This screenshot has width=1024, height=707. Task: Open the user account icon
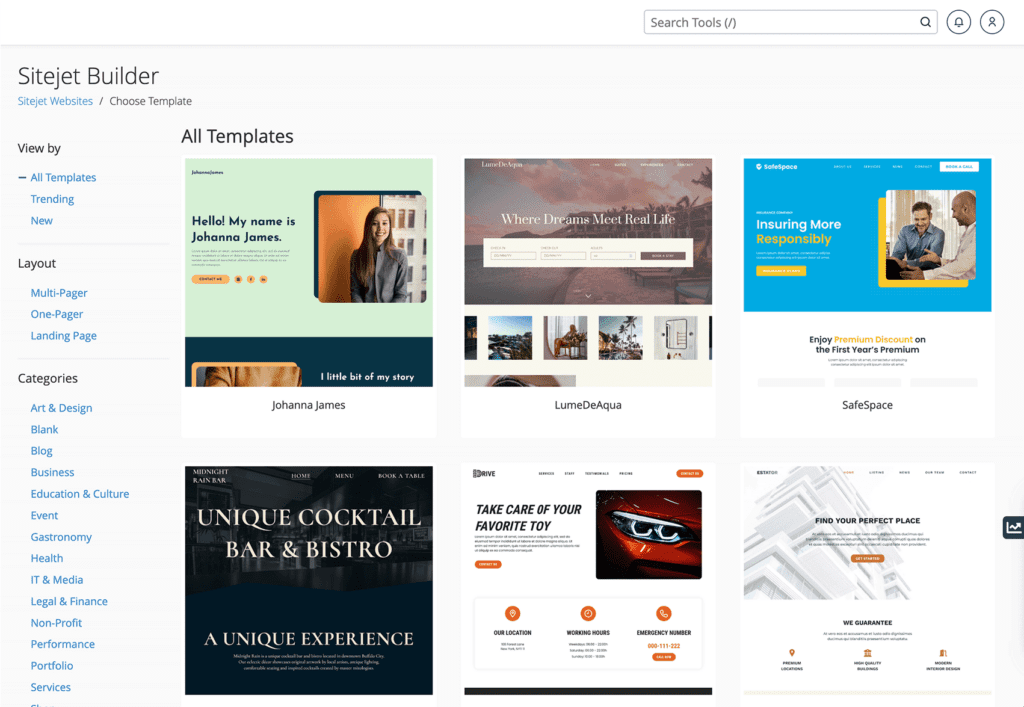[991, 22]
